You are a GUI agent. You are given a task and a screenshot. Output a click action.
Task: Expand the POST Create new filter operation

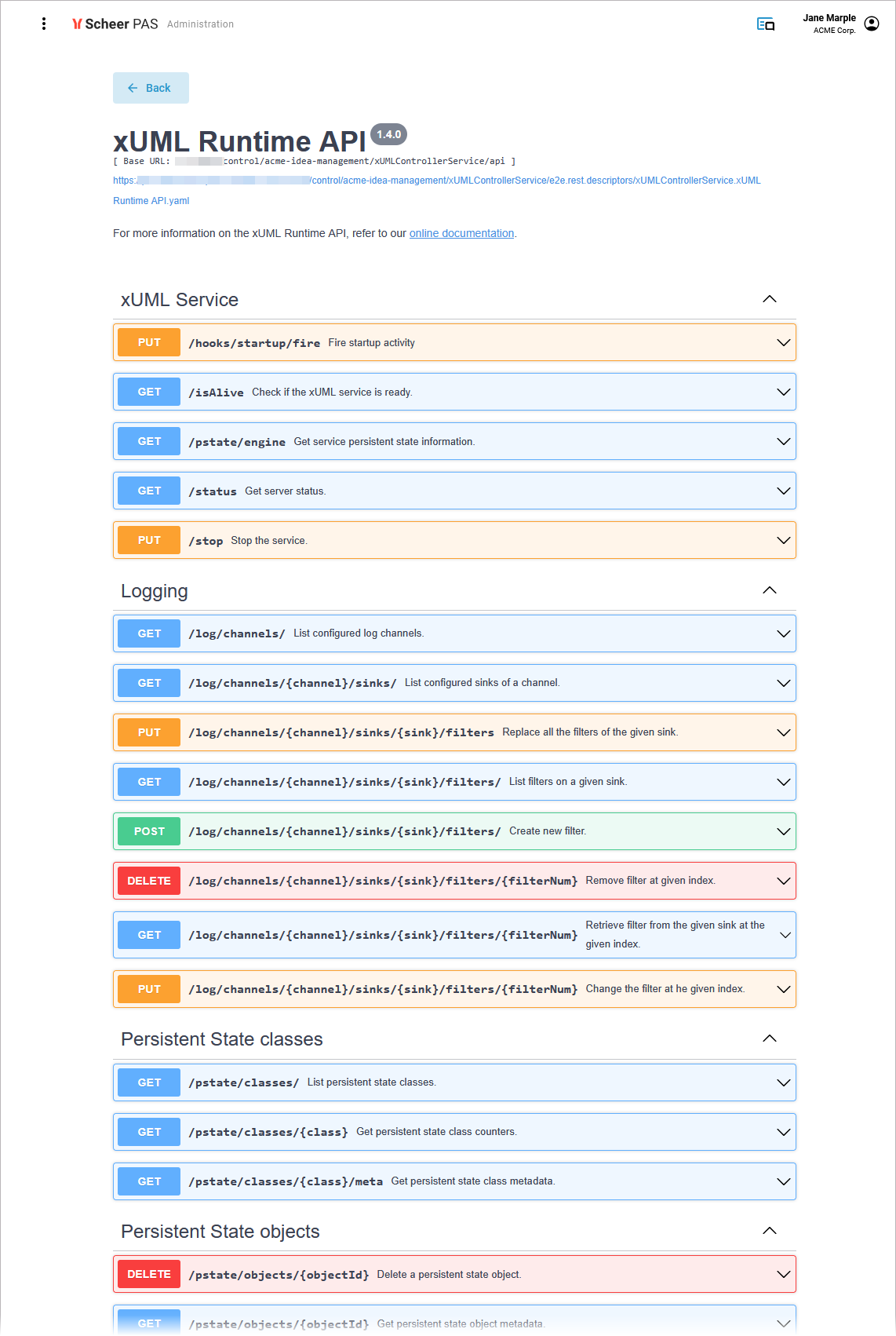(782, 831)
